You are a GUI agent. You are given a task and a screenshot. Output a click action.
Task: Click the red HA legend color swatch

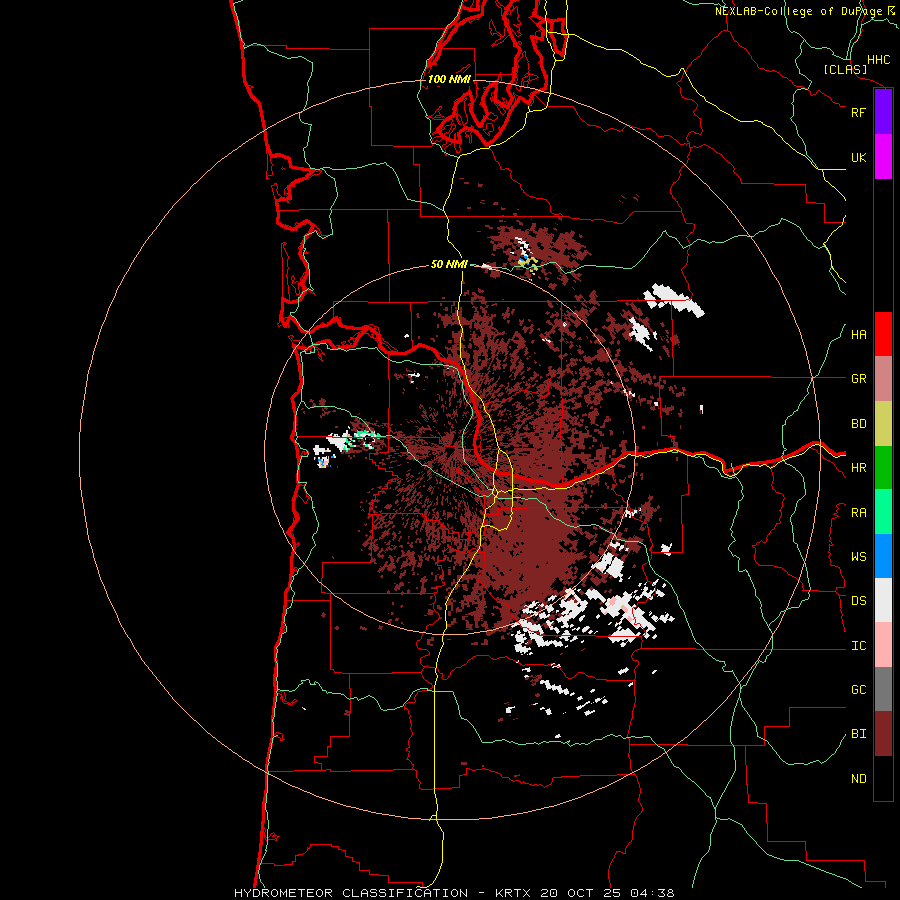883,334
